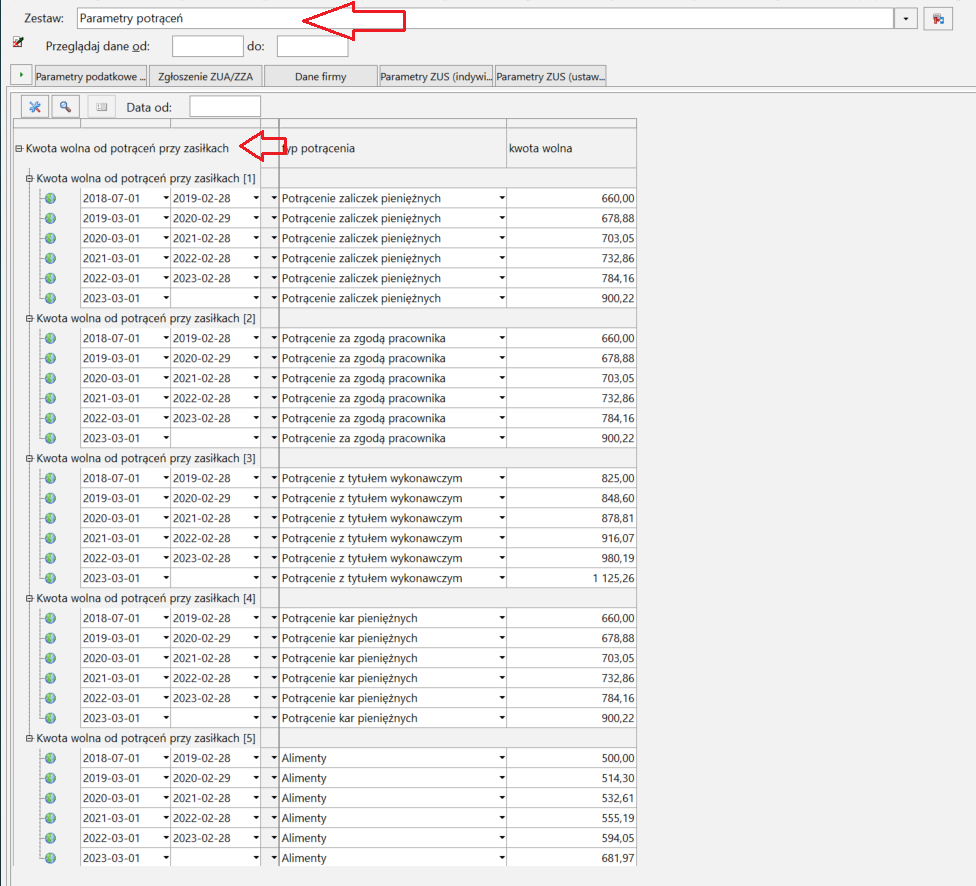
Task: Click globe icon of 2022-03-01 zgodą pracownika row
Action: 50,418
